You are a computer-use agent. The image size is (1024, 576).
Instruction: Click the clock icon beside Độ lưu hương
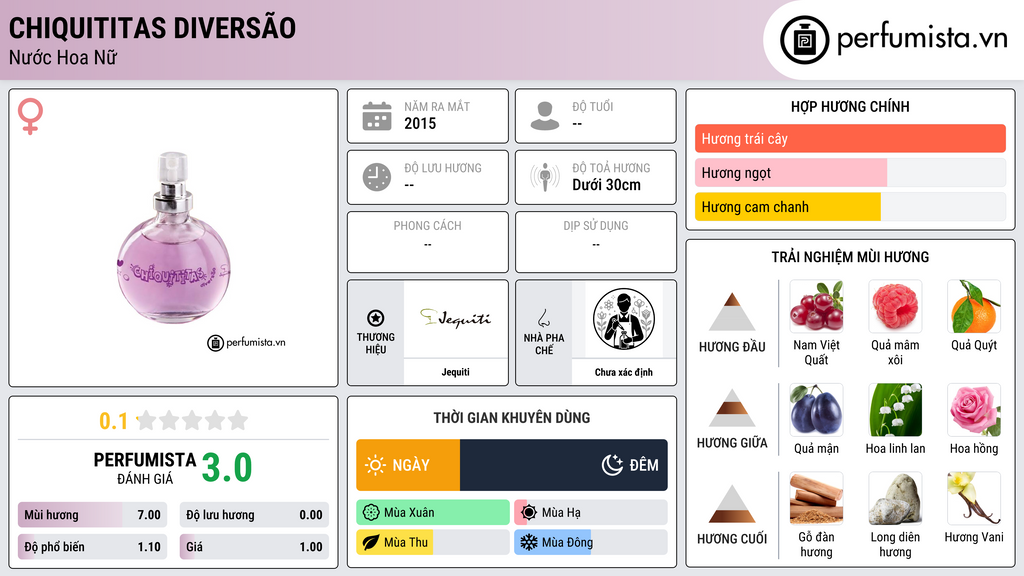point(377,177)
